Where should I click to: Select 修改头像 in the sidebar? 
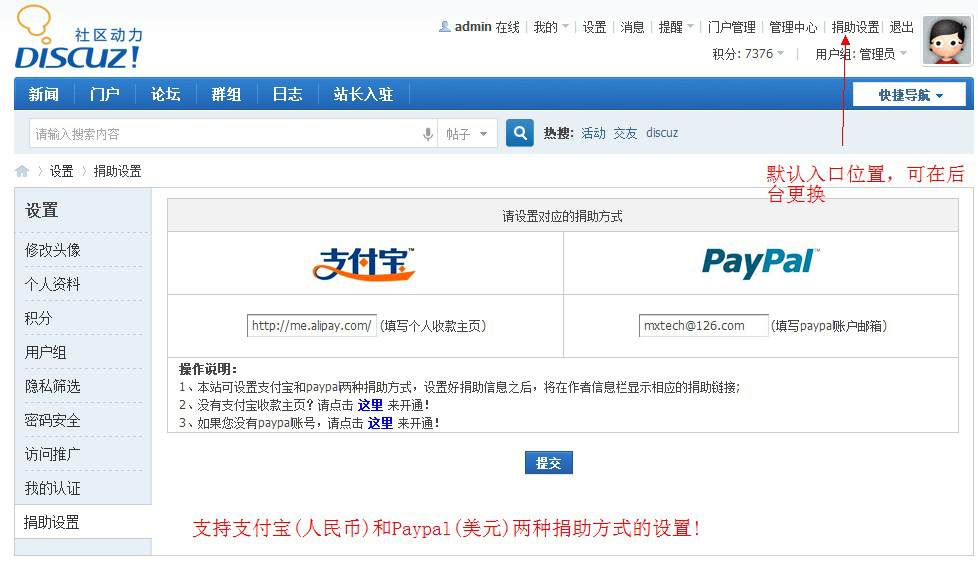coord(52,250)
